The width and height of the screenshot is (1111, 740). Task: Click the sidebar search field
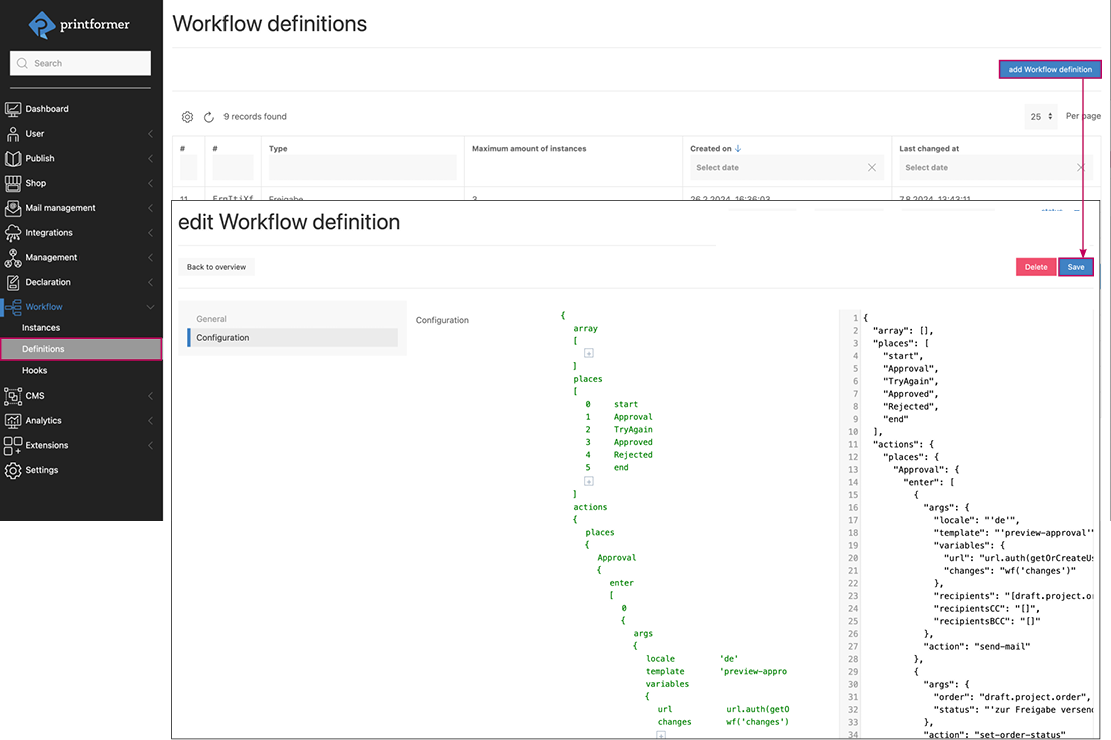[80, 62]
